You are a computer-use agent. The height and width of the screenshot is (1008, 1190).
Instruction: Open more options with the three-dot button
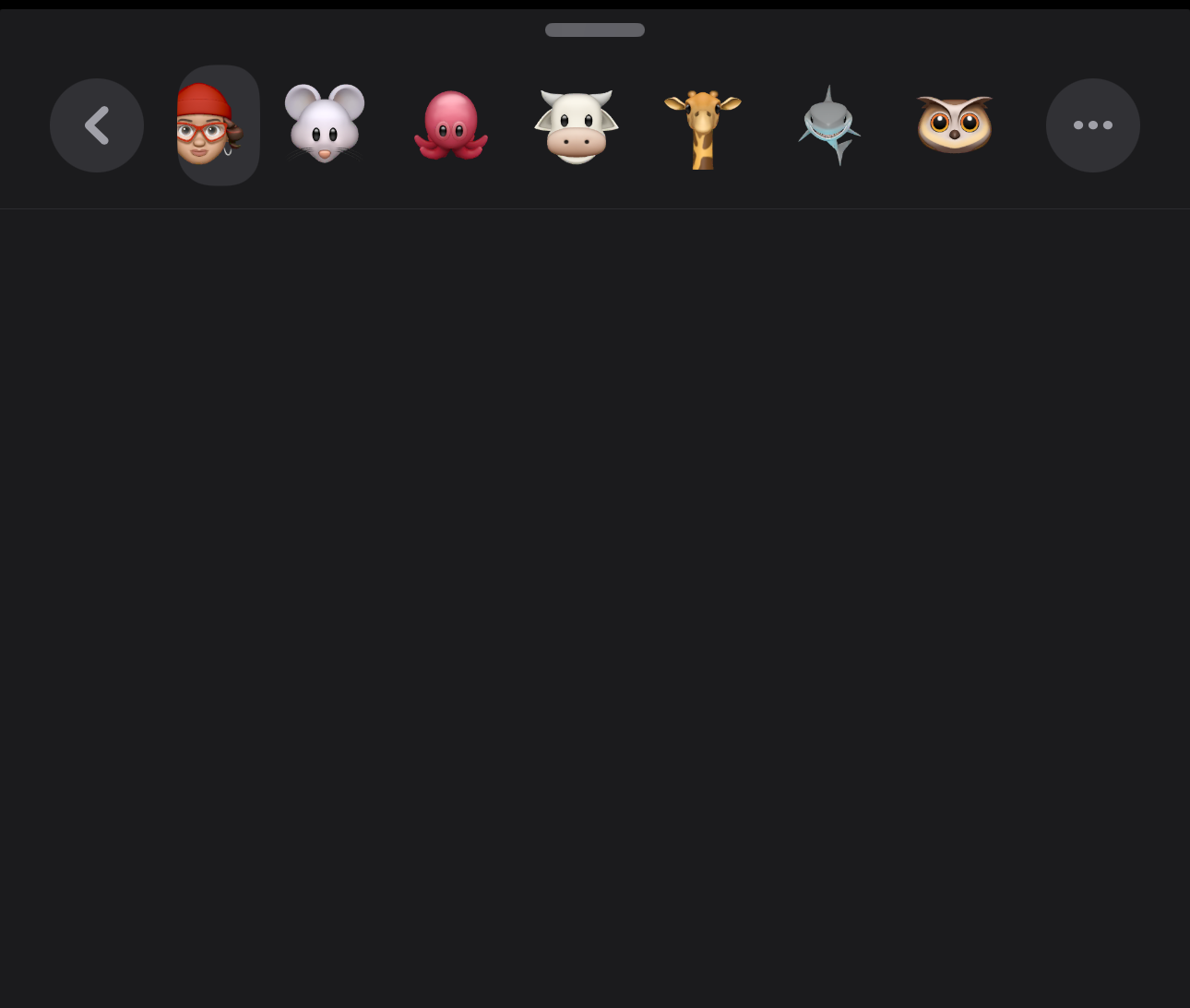[x=1093, y=125]
